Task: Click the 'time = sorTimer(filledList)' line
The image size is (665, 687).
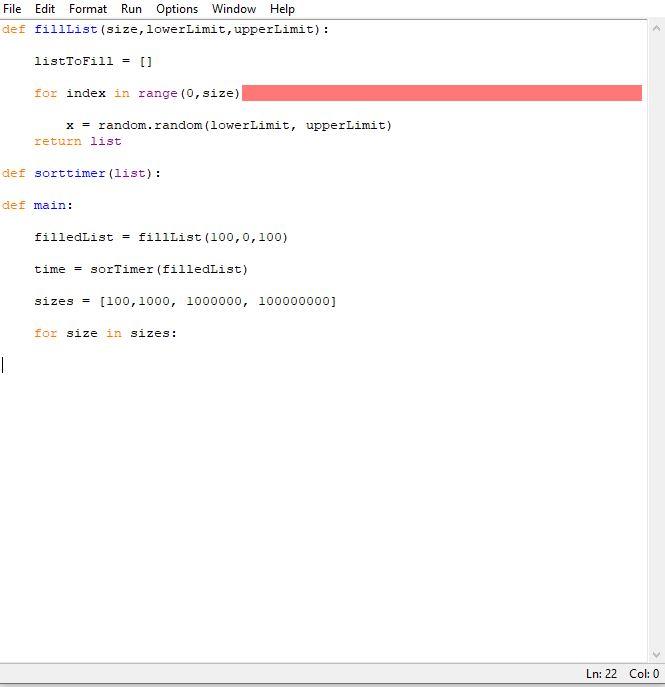Action: (x=141, y=269)
